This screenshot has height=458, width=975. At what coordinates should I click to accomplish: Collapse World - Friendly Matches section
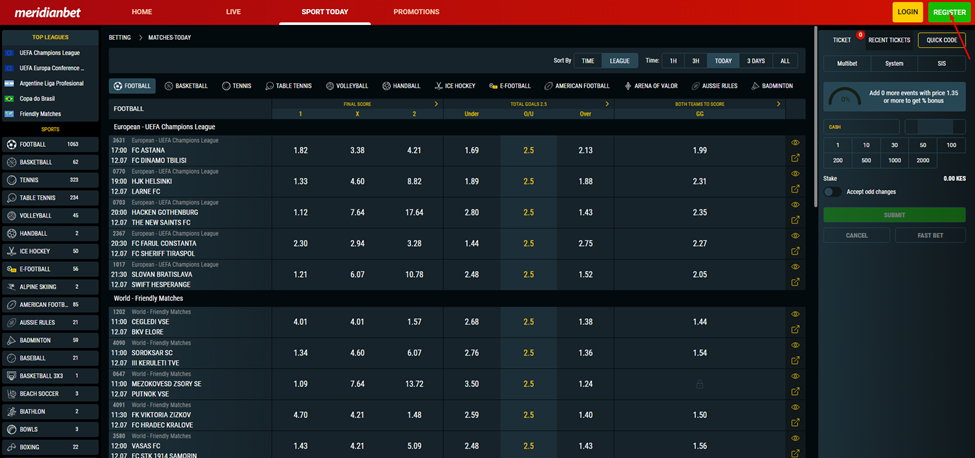coord(457,298)
